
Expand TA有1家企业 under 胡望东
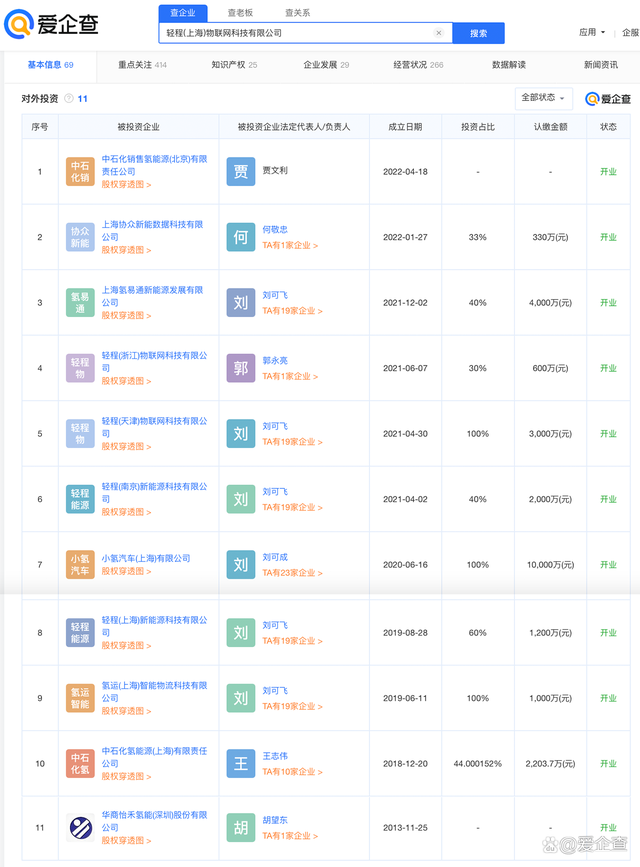290,836
